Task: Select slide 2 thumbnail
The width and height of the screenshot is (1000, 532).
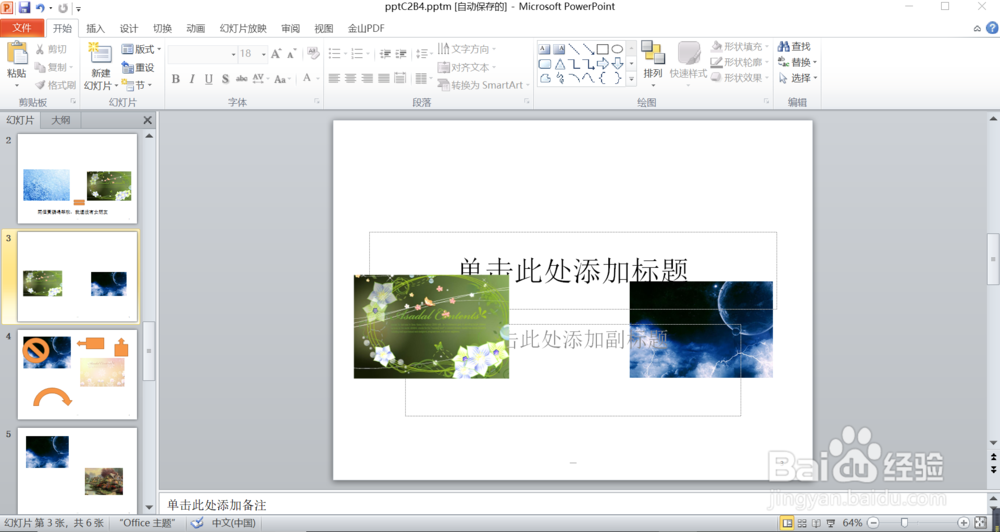Action: pos(77,179)
